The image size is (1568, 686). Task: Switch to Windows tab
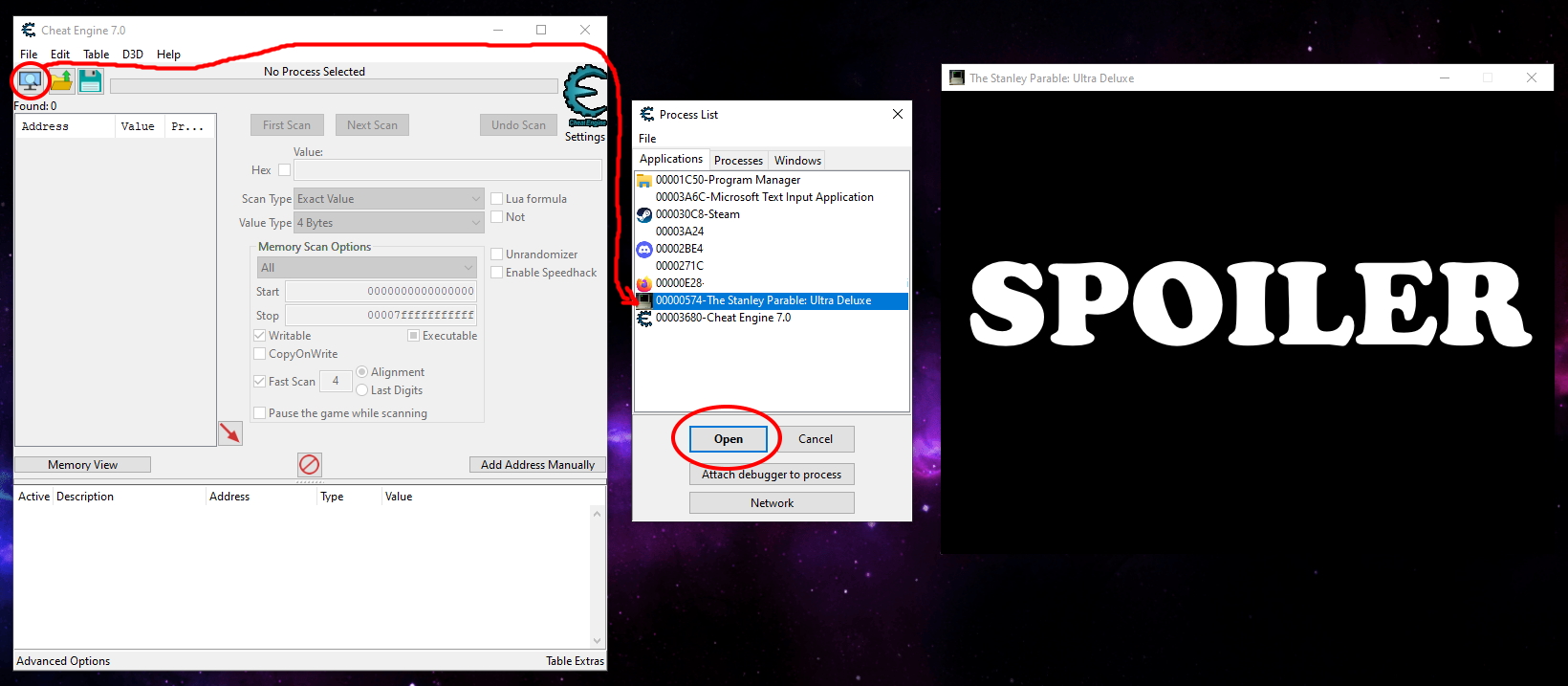(797, 161)
